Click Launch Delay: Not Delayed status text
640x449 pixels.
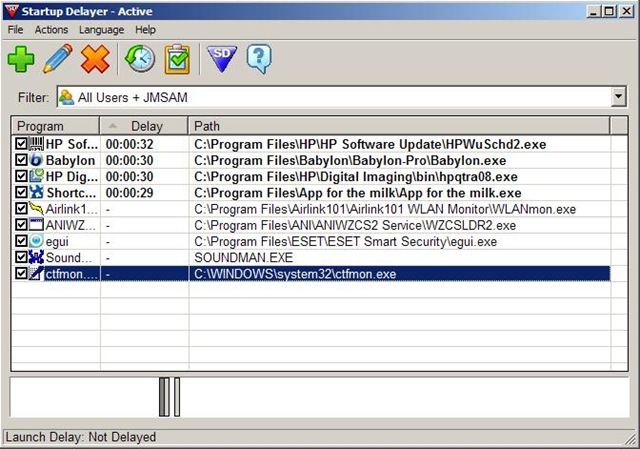80,437
